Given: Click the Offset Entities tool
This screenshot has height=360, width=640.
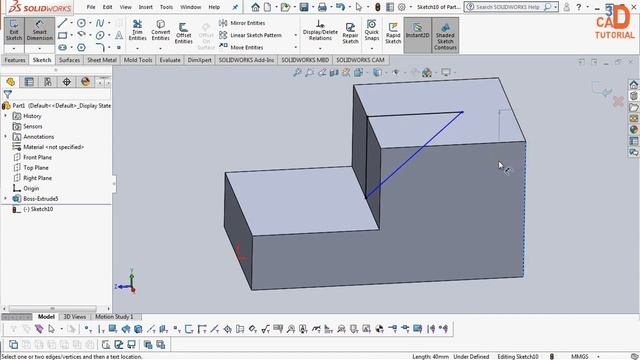Looking at the screenshot, I should tap(184, 33).
